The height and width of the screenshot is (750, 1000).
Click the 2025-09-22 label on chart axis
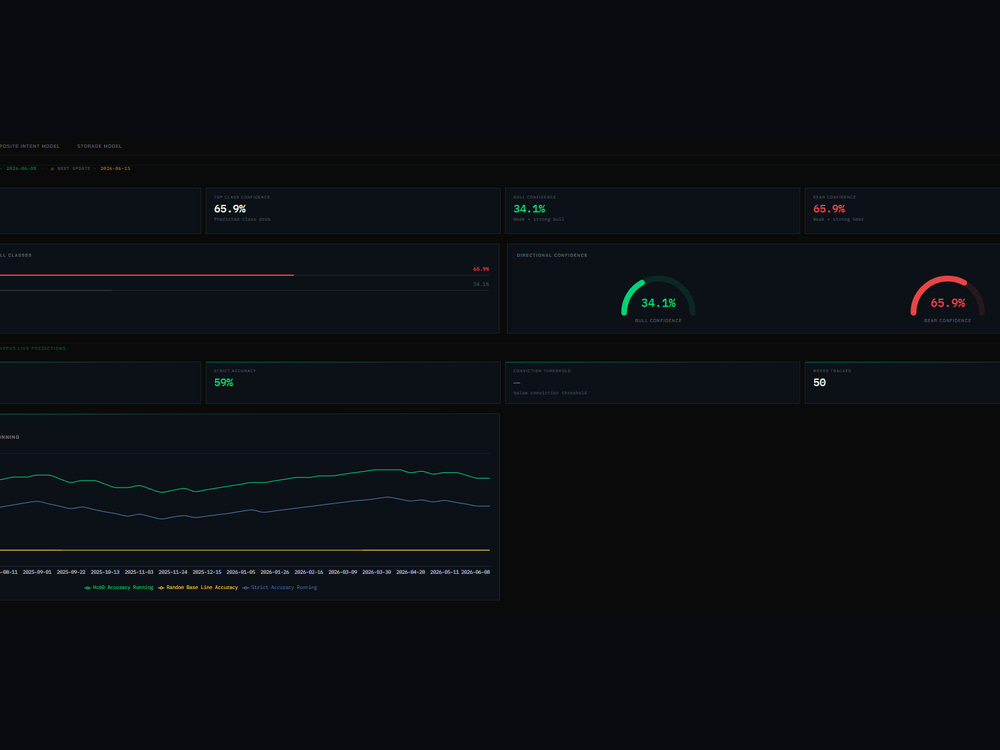[x=71, y=572]
